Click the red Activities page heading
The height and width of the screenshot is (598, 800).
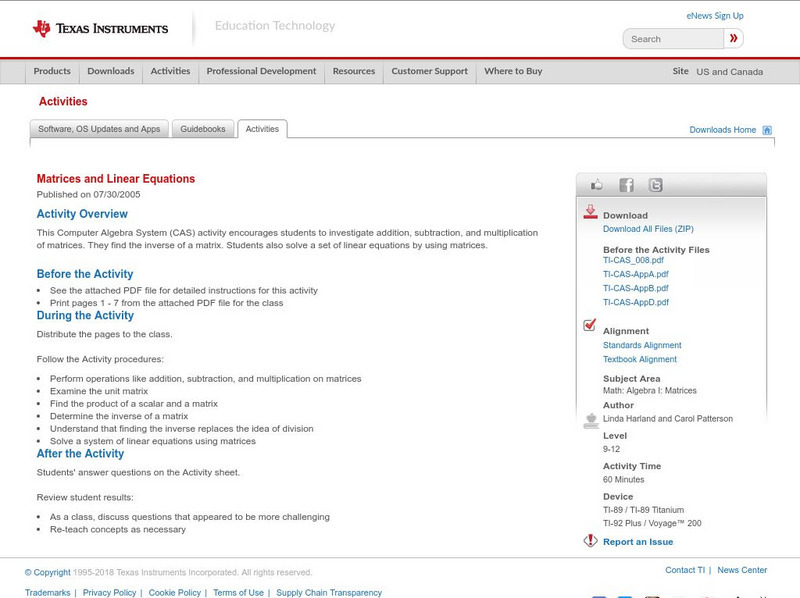pyautogui.click(x=63, y=102)
